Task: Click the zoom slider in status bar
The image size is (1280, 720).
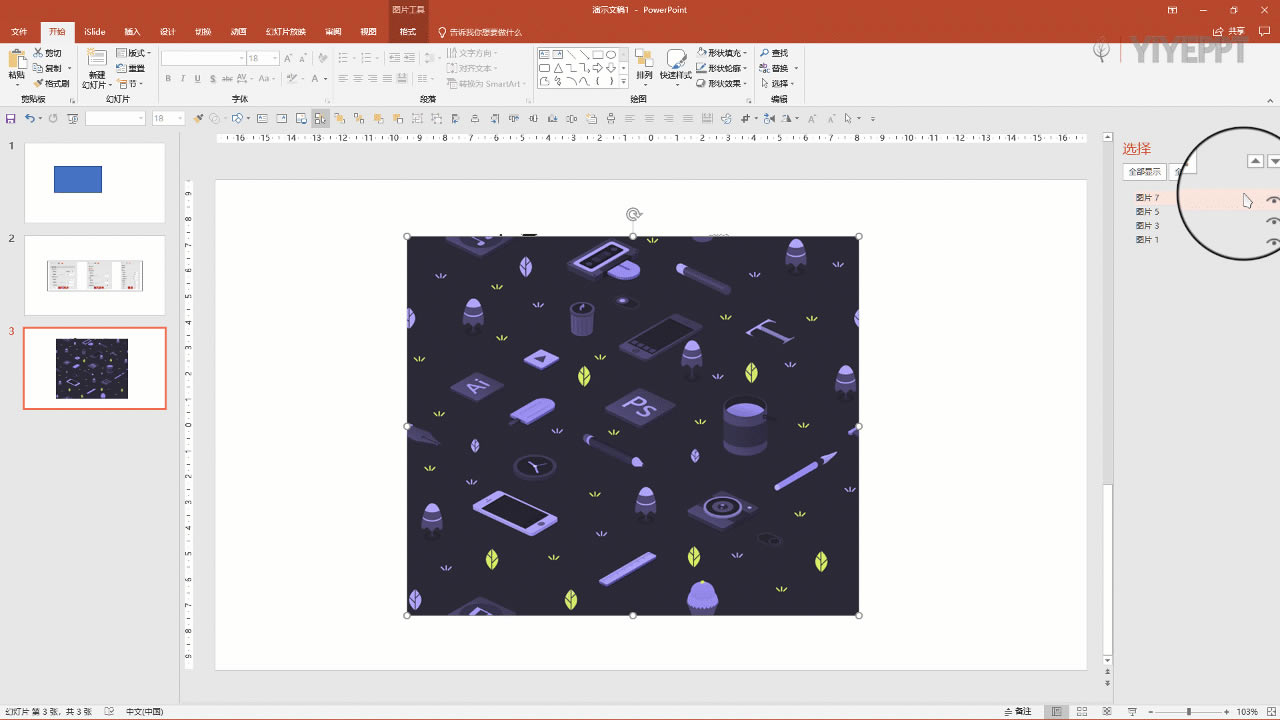Action: 1188,712
